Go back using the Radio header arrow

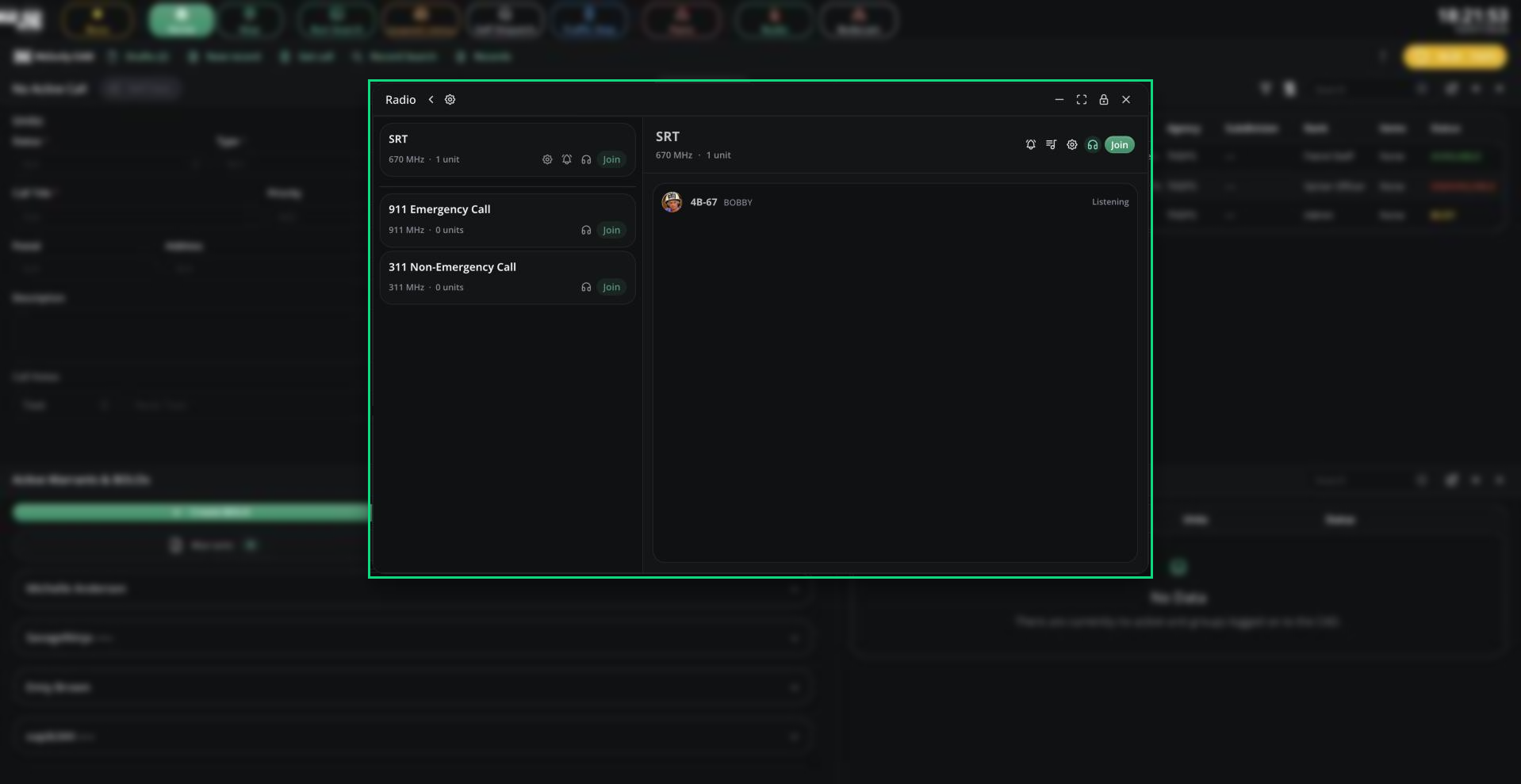click(x=431, y=100)
